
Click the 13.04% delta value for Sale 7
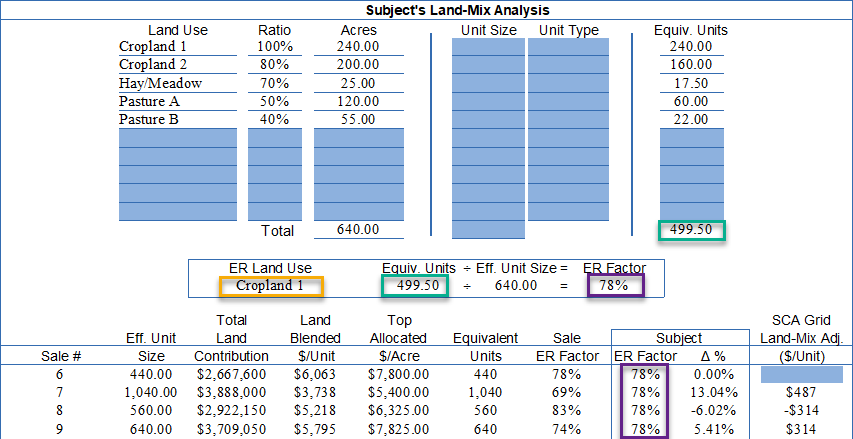coord(716,392)
